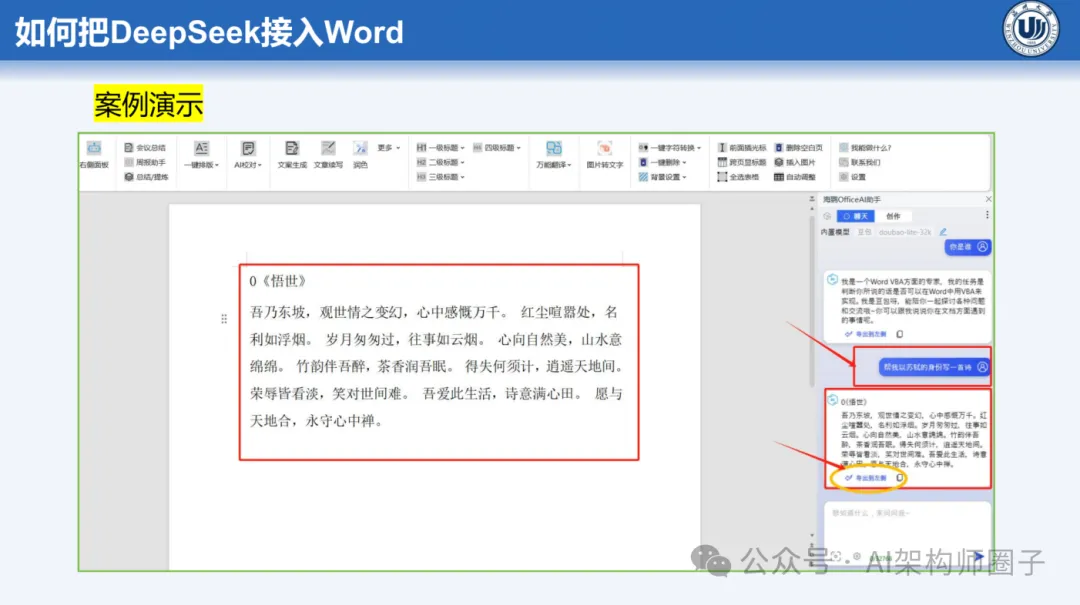Click 前面插光标 in the ribbon
Image resolution: width=1080 pixels, height=605 pixels.
(x=742, y=147)
